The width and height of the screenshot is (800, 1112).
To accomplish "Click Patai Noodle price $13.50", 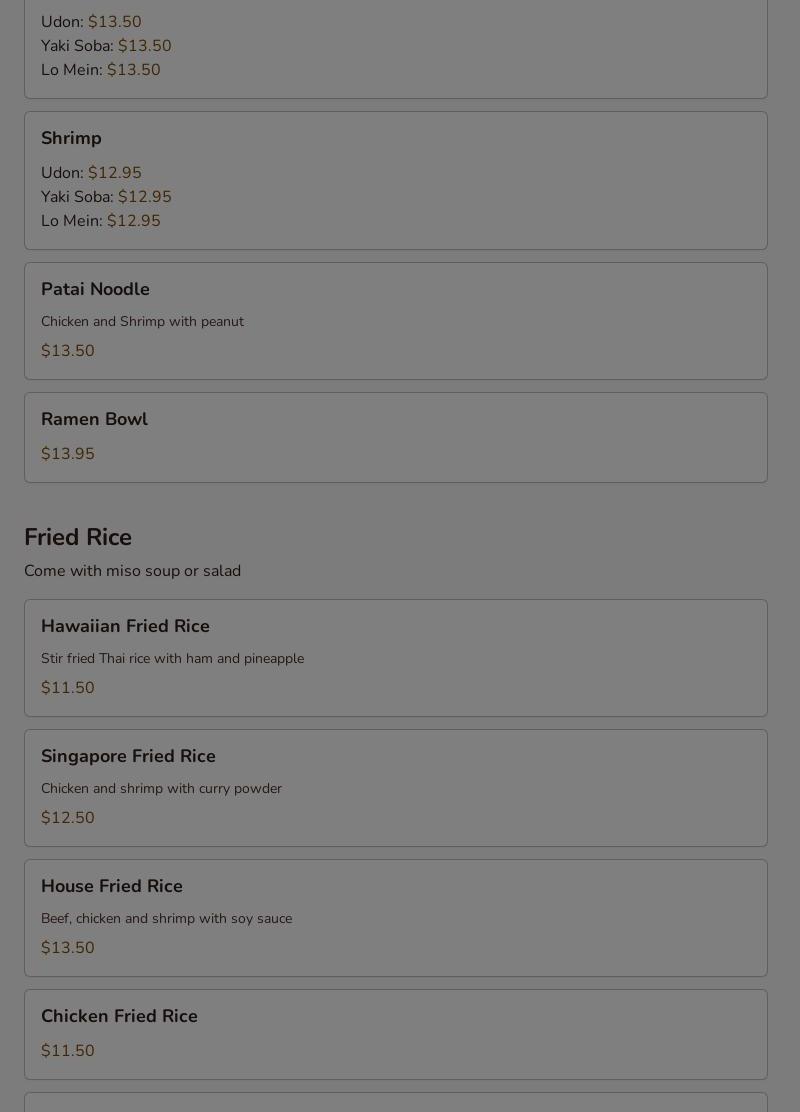I will [x=67, y=350].
